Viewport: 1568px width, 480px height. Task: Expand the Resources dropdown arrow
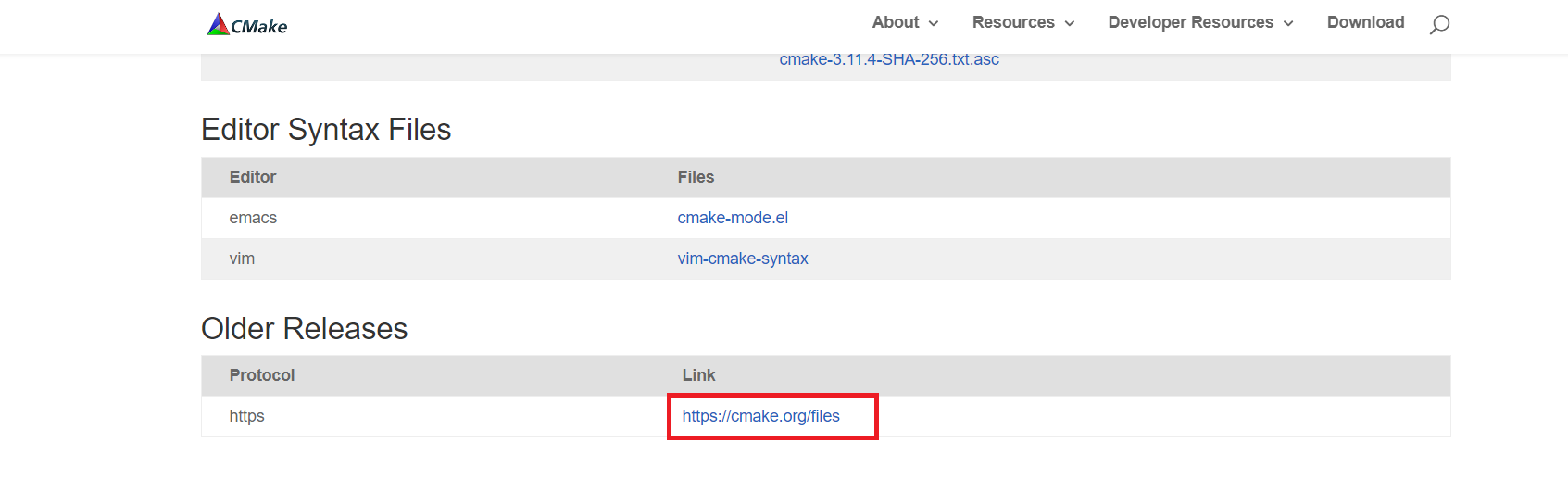[1070, 23]
